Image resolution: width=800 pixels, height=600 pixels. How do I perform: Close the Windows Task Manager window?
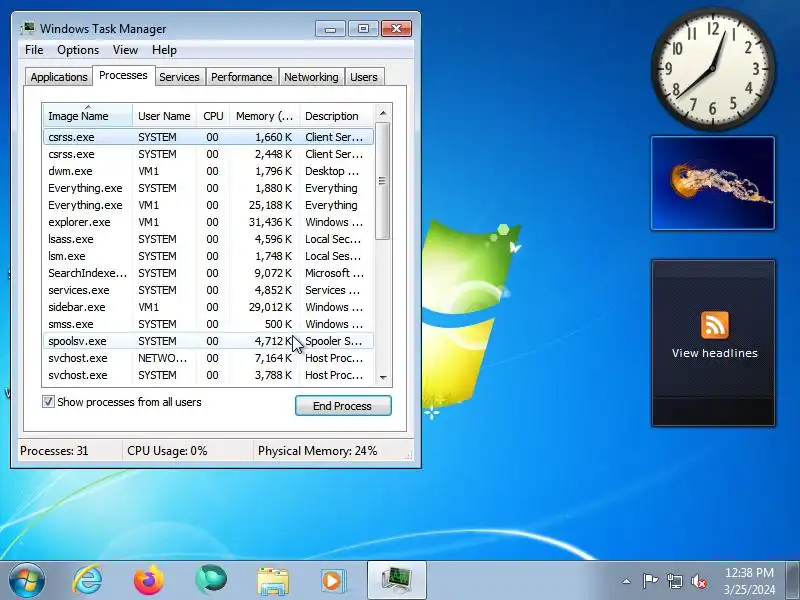click(x=396, y=29)
